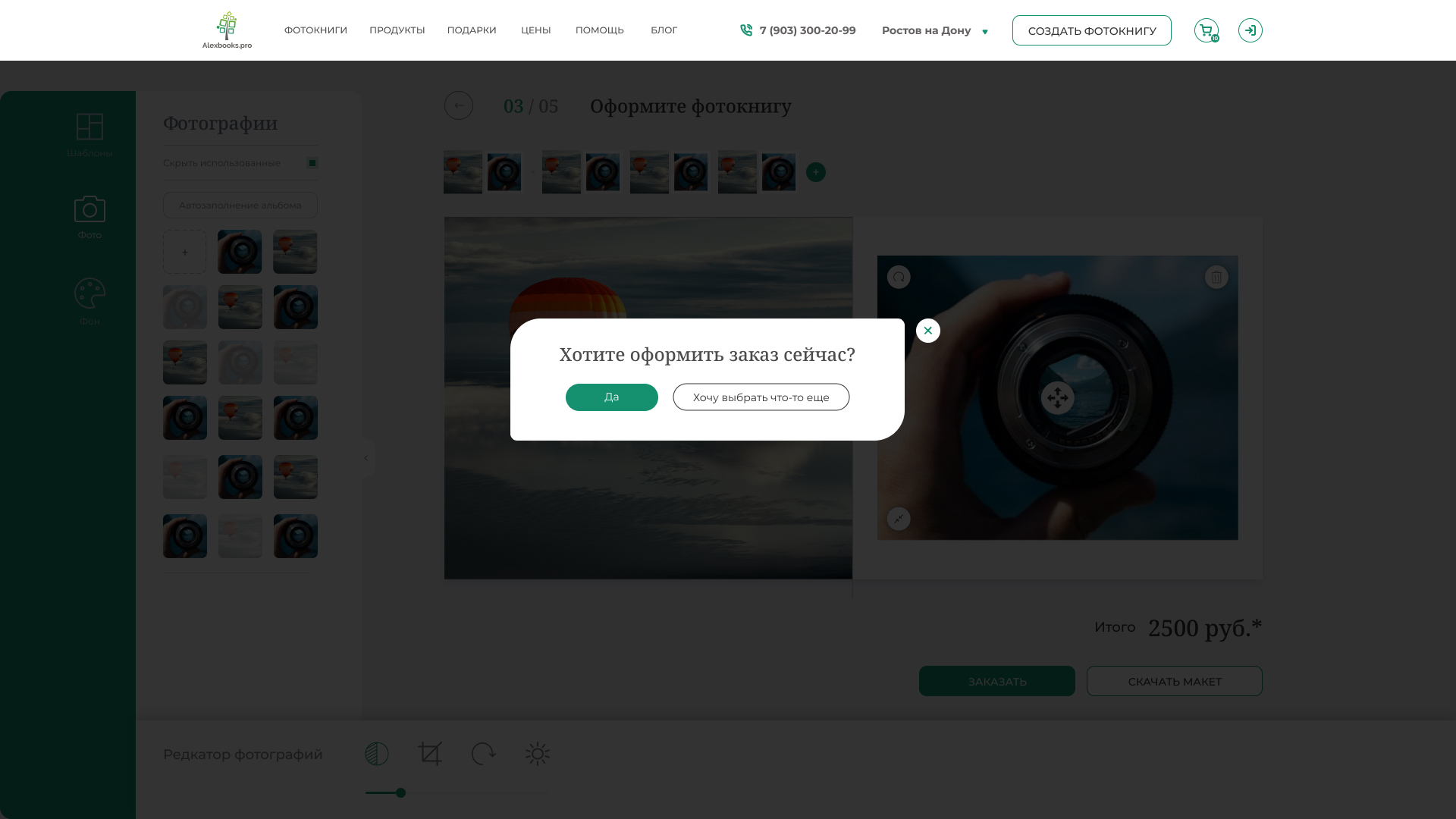1456x819 pixels.
Task: Add a photo via the dashed plus tile
Action: [x=184, y=252]
